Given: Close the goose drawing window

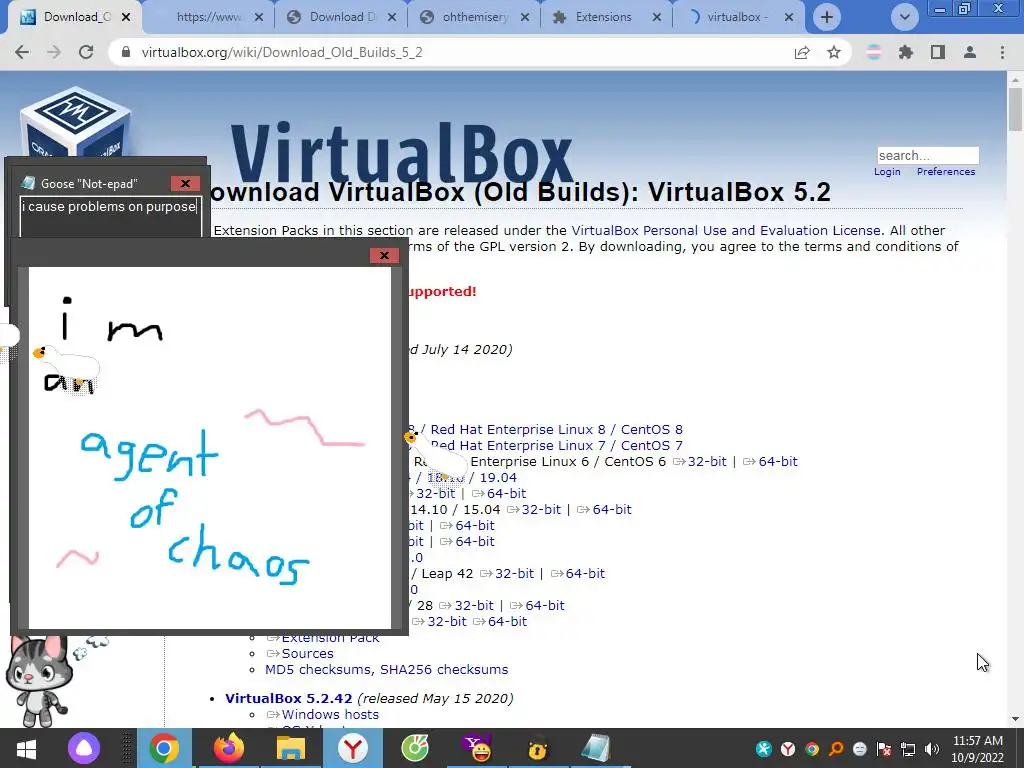Looking at the screenshot, I should coord(384,255).
